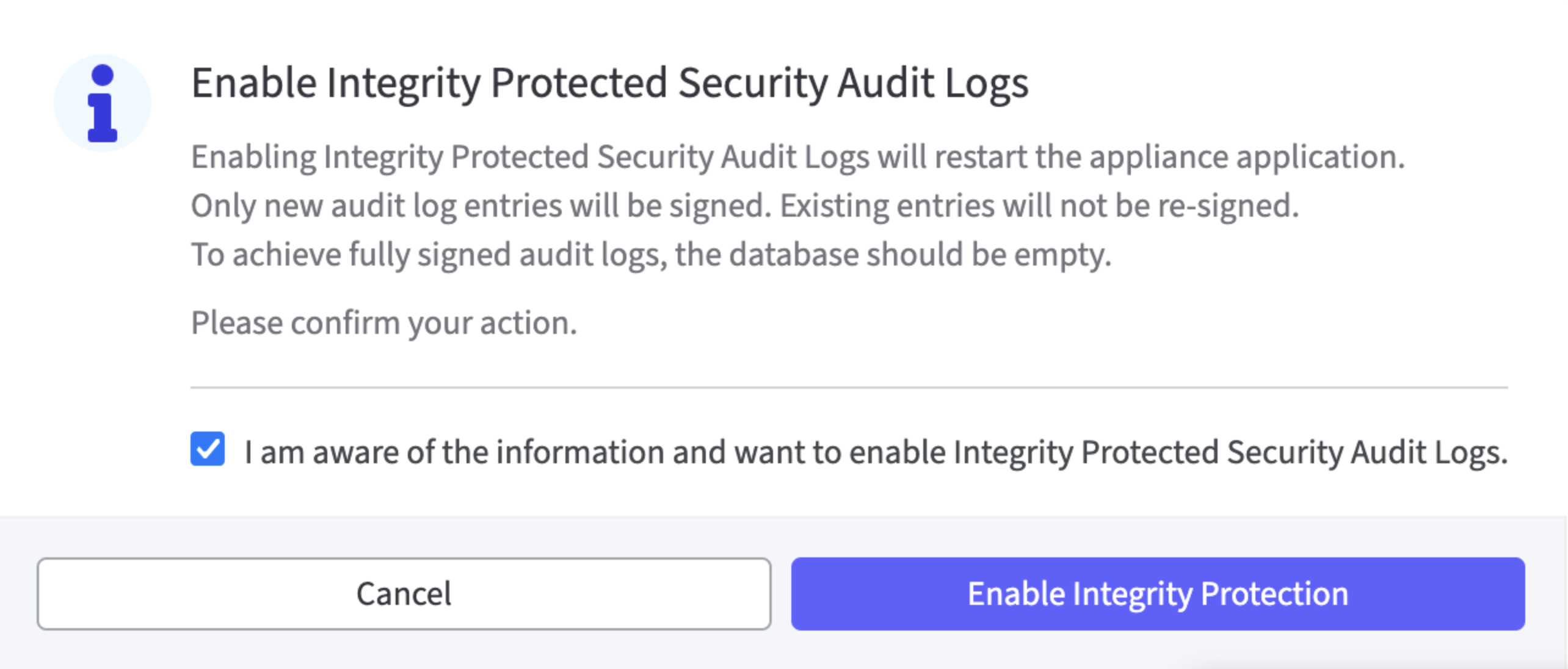Click the word "Enabling" in the description
Image resolution: width=1568 pixels, height=669 pixels.
click(253, 157)
